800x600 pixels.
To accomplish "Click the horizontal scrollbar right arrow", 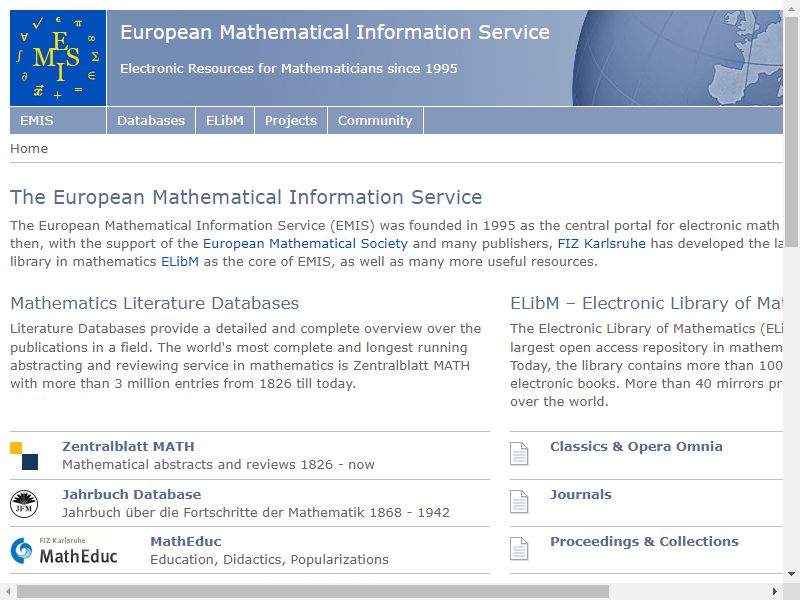I will coord(774,591).
